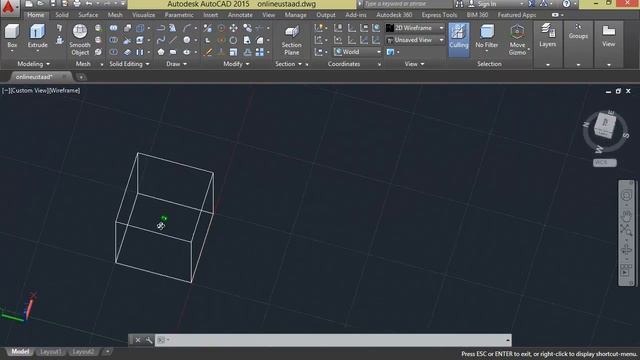Undo with the quick access arrow
Viewport: 640px width, 360px height.
[89, 4]
